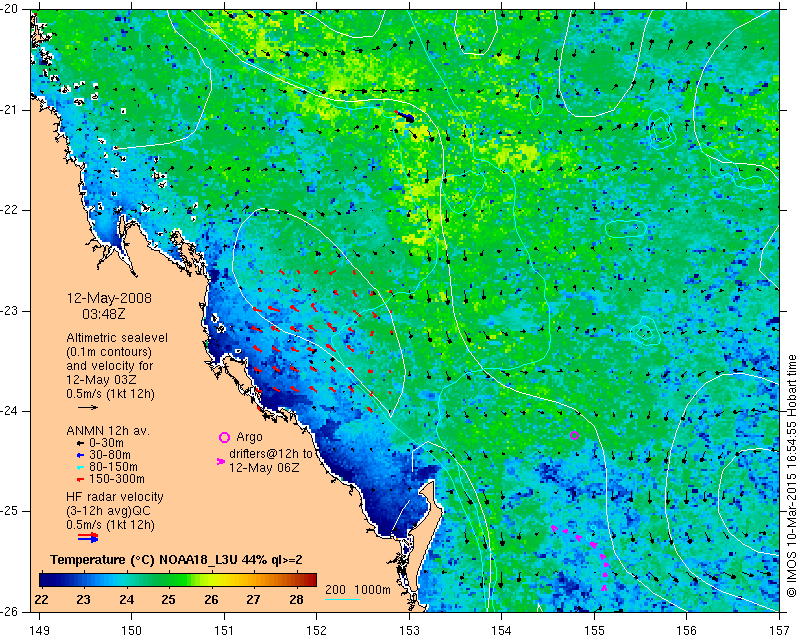Click the 'drifters@12h to' legend text

tap(270, 453)
